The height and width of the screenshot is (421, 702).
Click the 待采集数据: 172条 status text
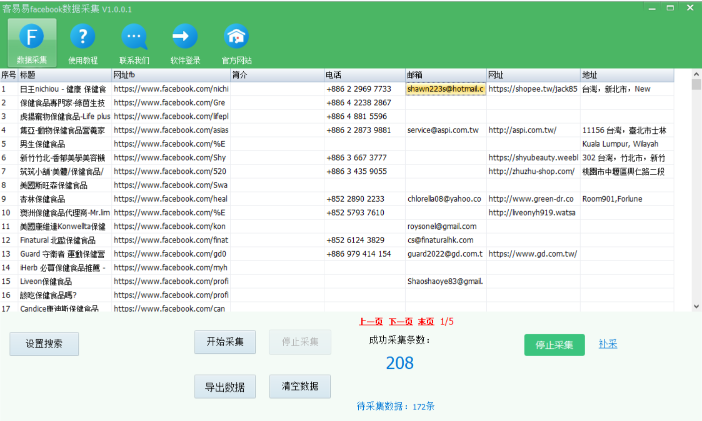point(396,406)
